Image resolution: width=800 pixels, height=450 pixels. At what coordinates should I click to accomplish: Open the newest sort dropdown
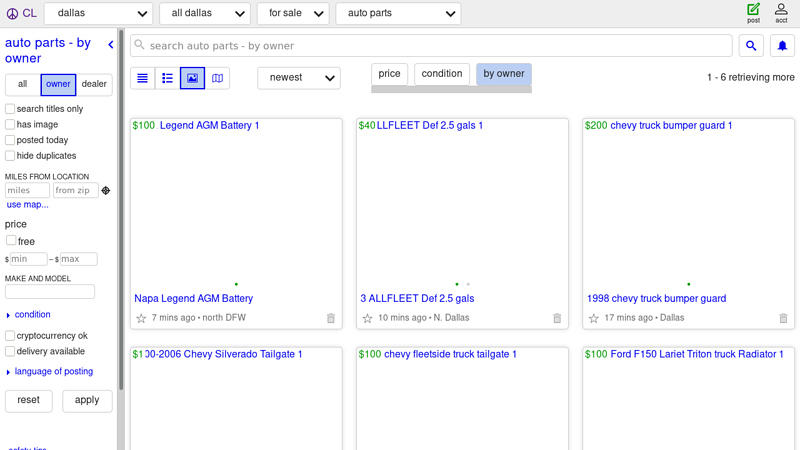click(299, 78)
